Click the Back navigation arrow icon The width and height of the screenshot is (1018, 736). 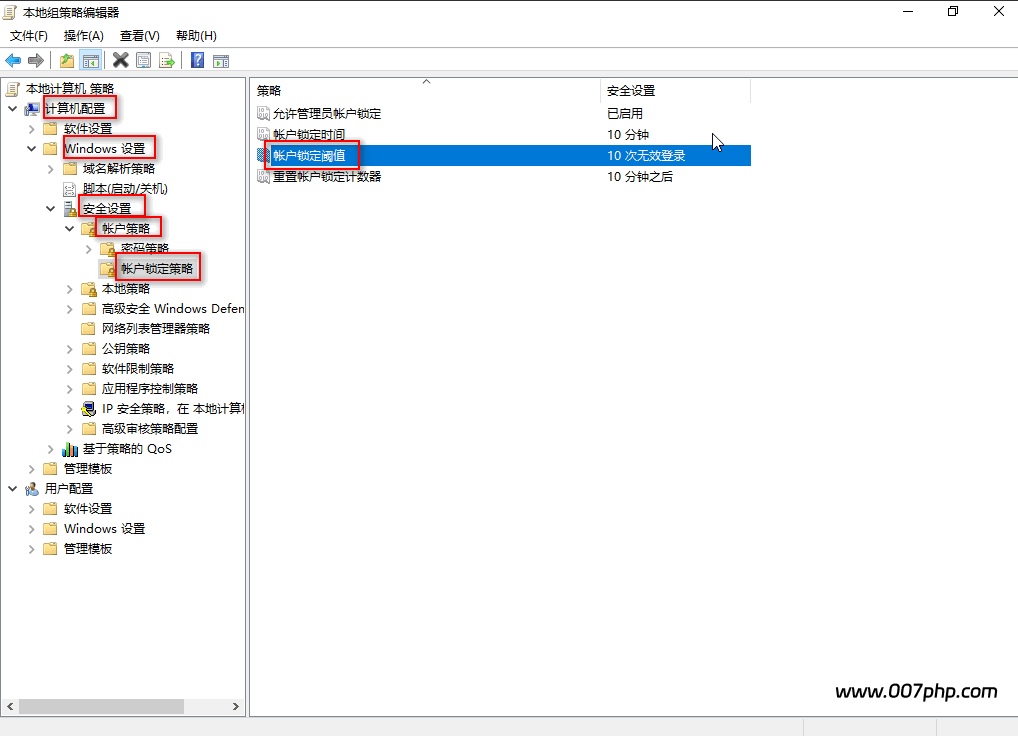pyautogui.click(x=12, y=59)
